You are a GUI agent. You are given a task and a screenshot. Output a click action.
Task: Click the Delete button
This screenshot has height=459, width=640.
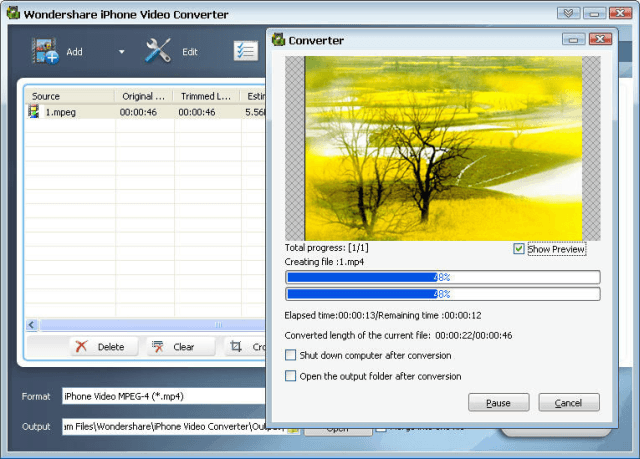(x=104, y=347)
